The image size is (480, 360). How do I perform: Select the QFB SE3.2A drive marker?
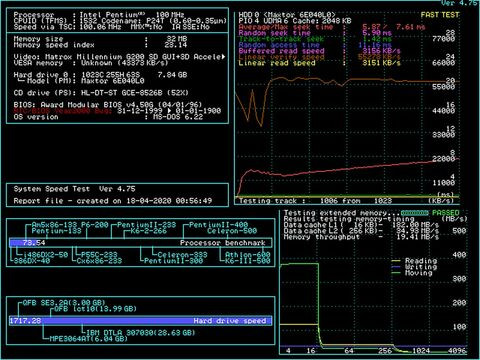click(x=64, y=303)
